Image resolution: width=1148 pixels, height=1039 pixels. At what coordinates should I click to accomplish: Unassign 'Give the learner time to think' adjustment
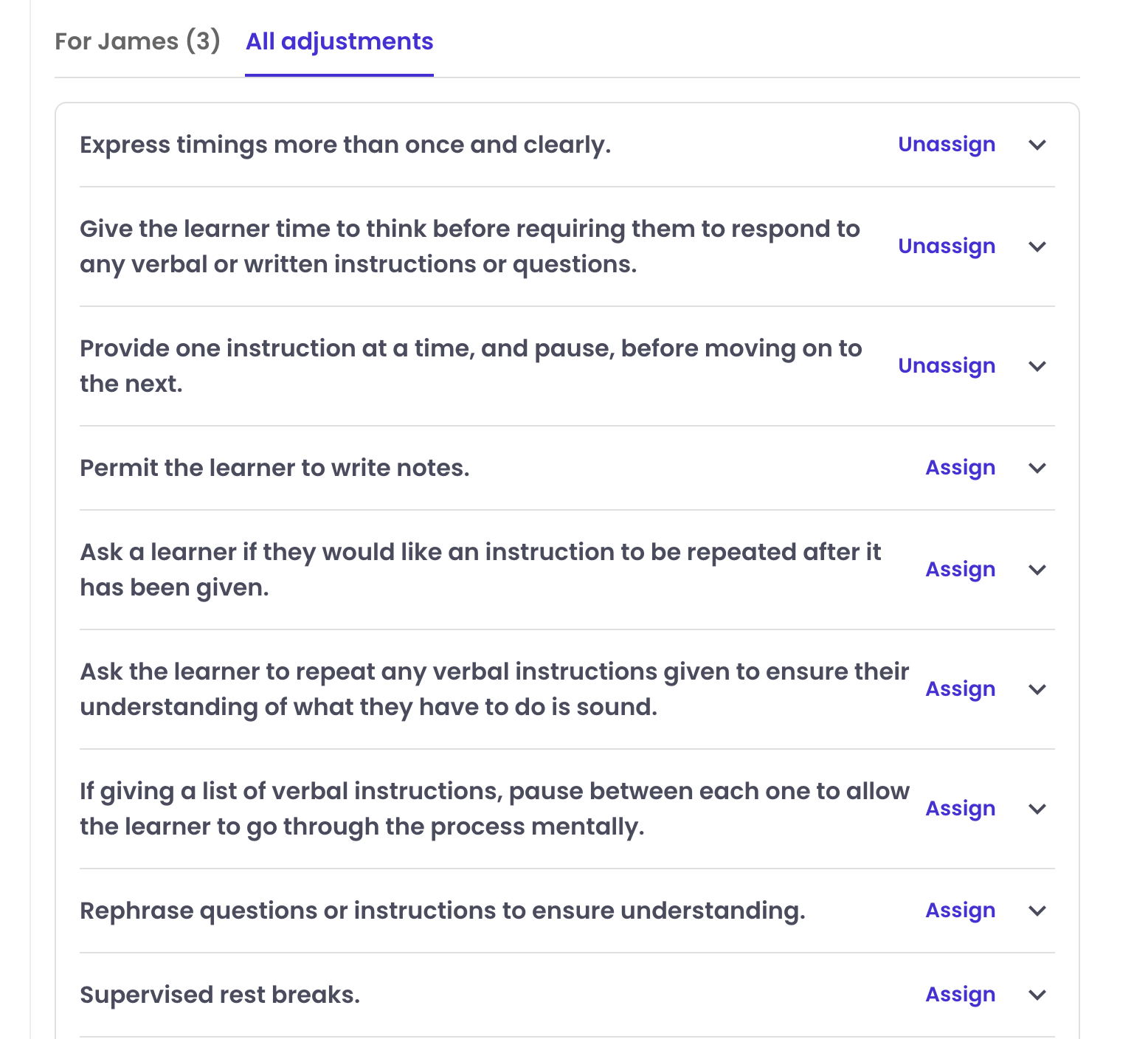(x=946, y=246)
